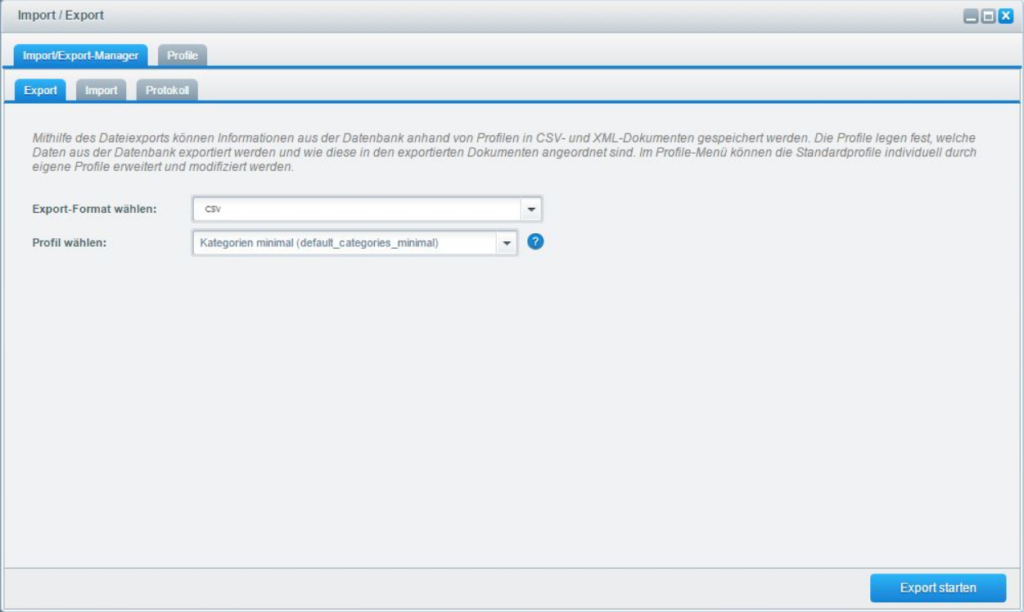
Task: Click inside the CSV format field
Action: click(x=350, y=208)
